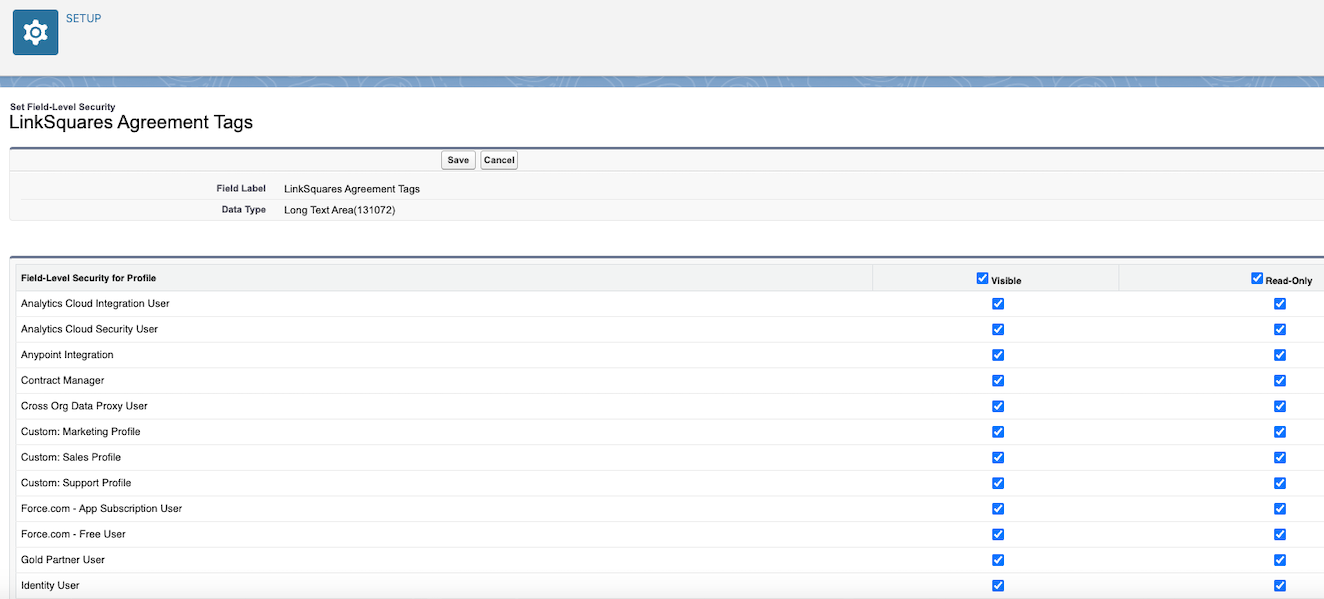Viewport: 1324px width, 599px height.
Task: Uncheck Visible for Analytics Cloud Security User
Action: [998, 329]
